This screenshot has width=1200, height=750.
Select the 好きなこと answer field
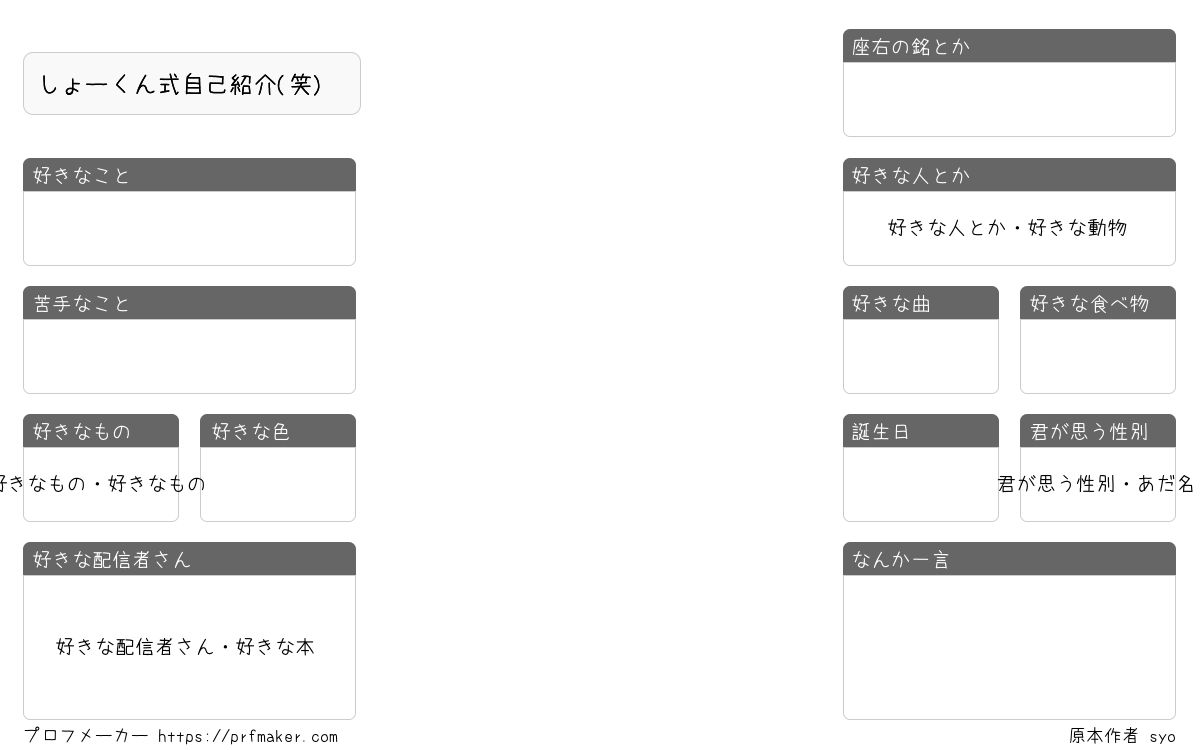189,228
